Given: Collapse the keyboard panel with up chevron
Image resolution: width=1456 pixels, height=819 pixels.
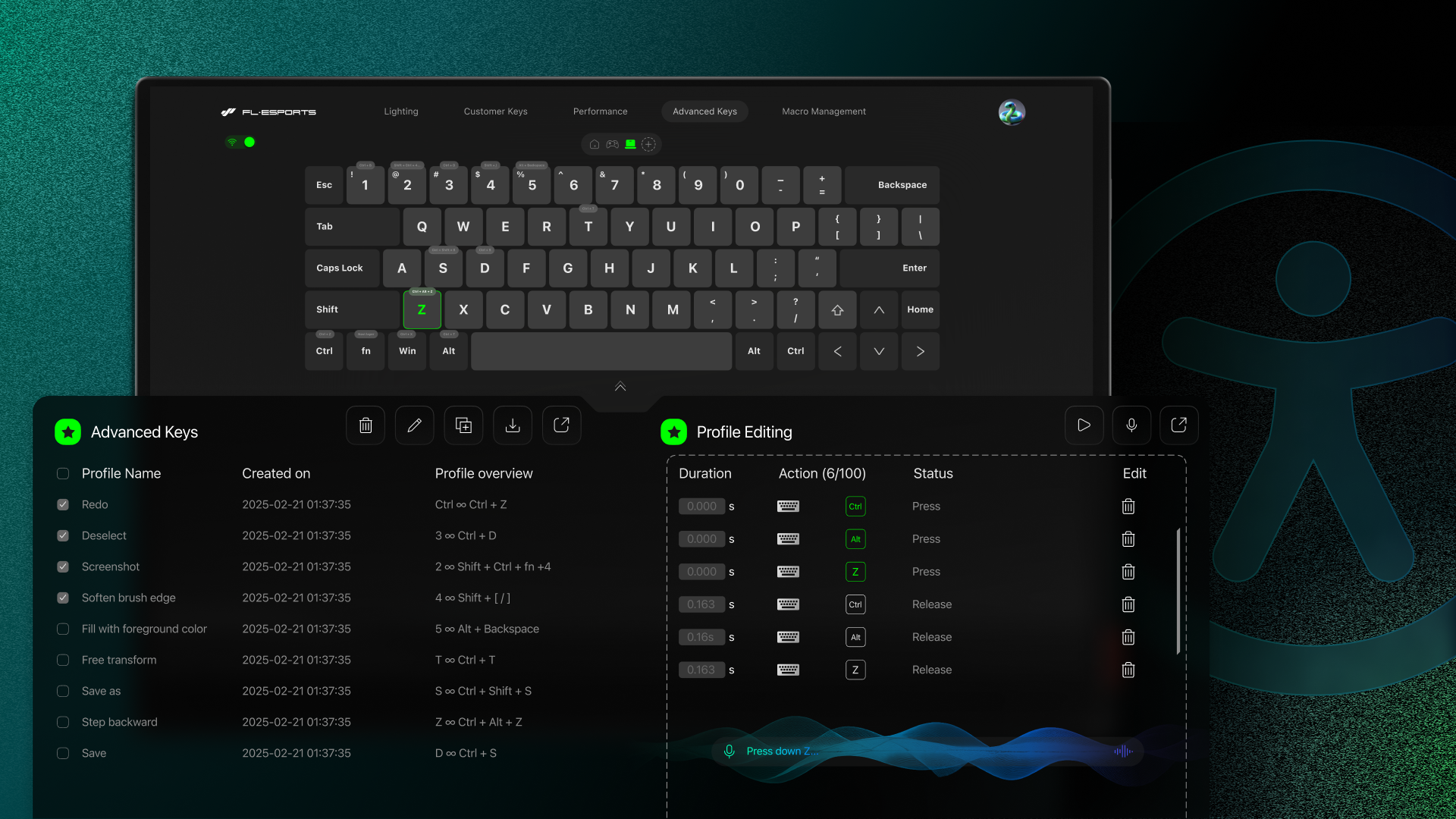Looking at the screenshot, I should [620, 387].
